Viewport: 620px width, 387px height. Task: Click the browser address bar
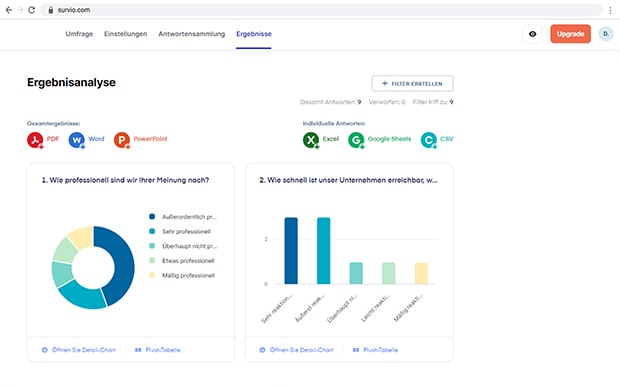tap(321, 10)
